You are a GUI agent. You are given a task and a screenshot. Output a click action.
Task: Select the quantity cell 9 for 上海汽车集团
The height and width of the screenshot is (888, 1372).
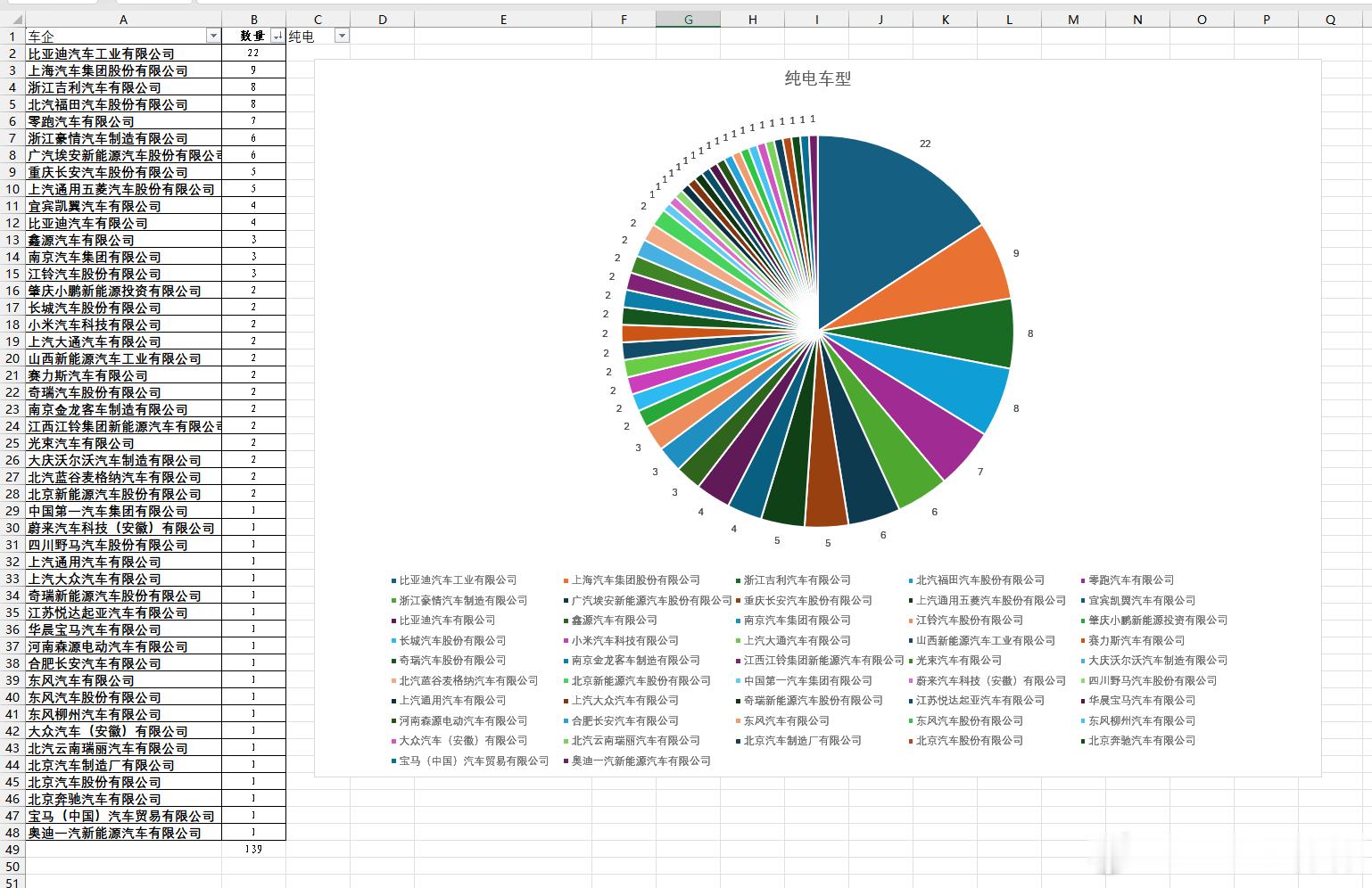254,70
